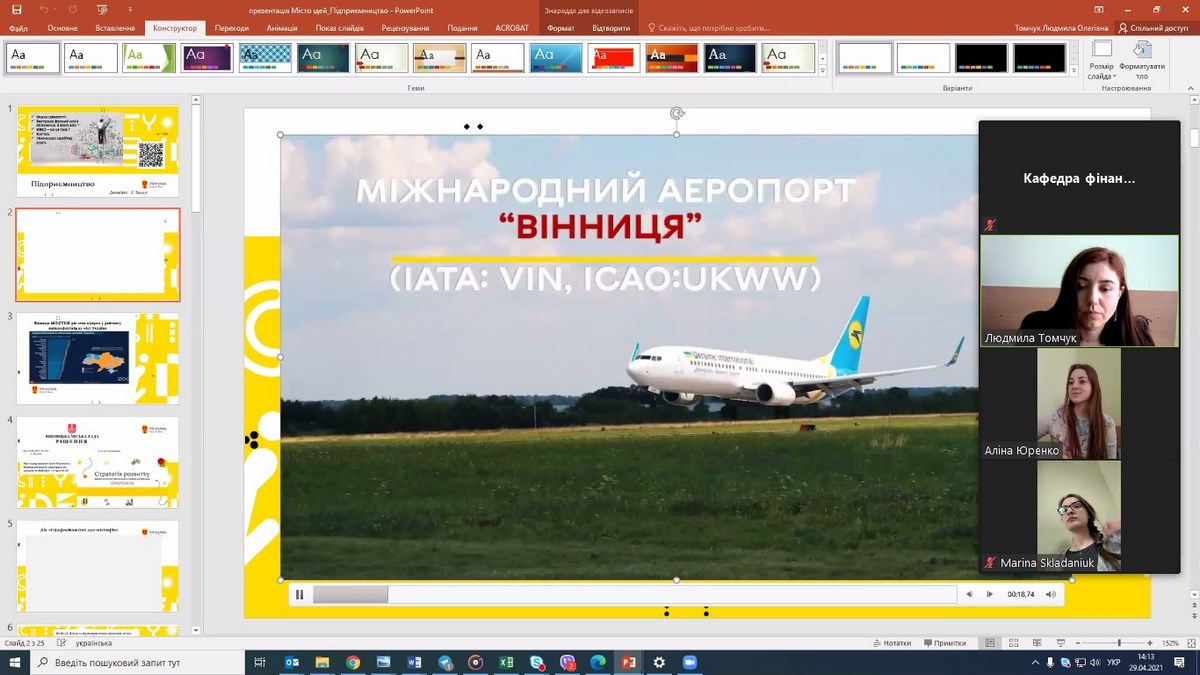Click the video volume speaker icon
Viewport: 1200px width, 675px height.
coord(1050,594)
